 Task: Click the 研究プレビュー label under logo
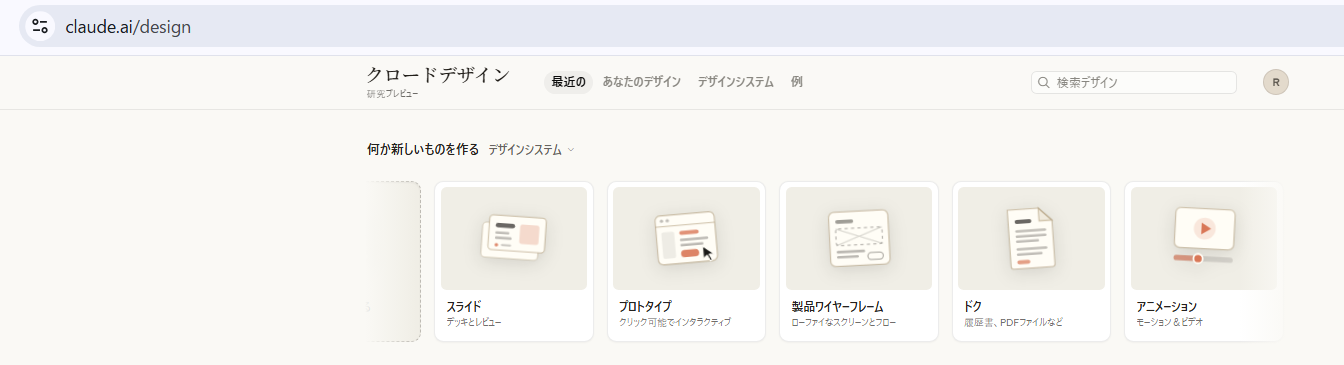392,94
